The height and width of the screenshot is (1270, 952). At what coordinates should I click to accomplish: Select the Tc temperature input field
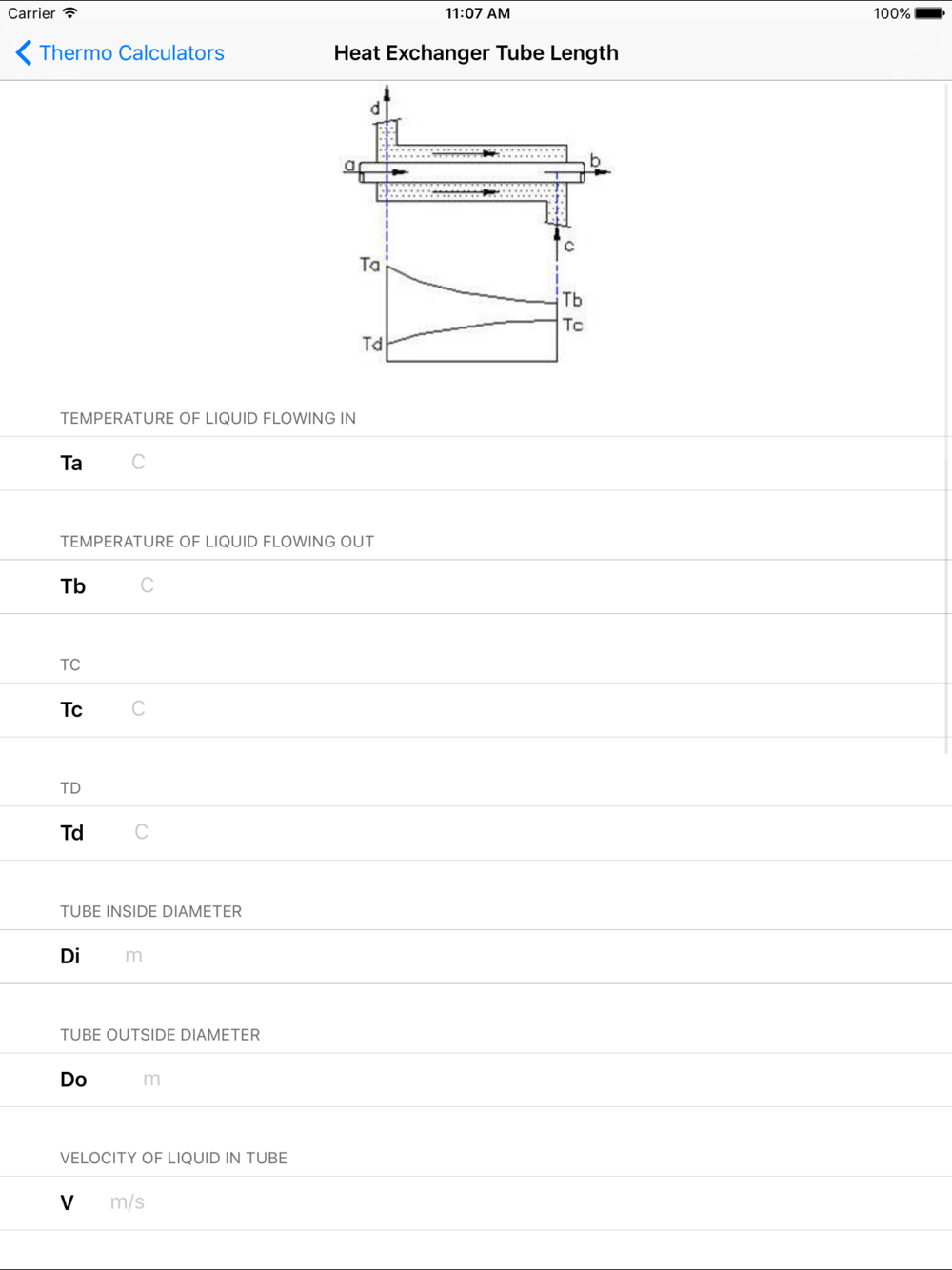pyautogui.click(x=533, y=709)
